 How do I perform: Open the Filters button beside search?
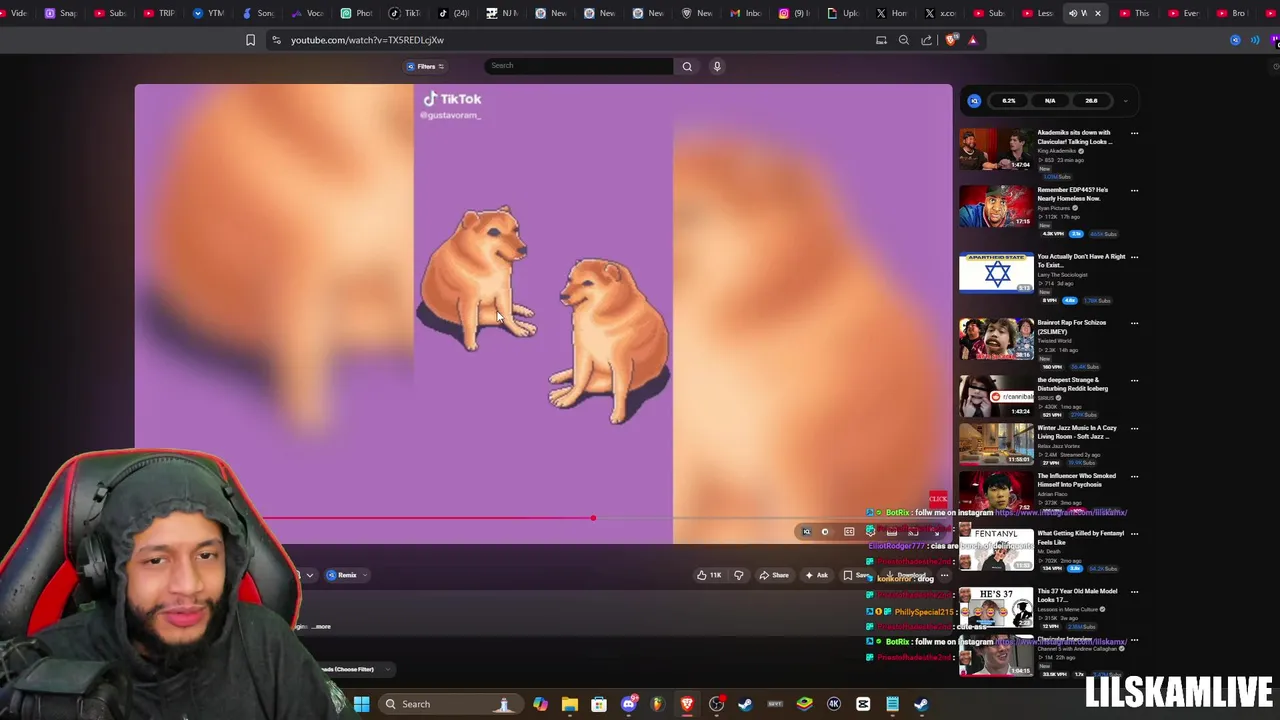pos(425,66)
